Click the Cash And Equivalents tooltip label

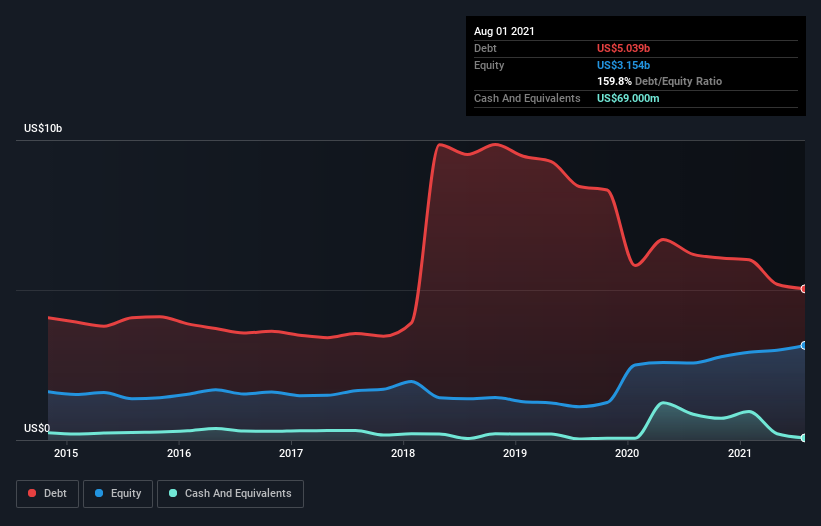tap(527, 98)
